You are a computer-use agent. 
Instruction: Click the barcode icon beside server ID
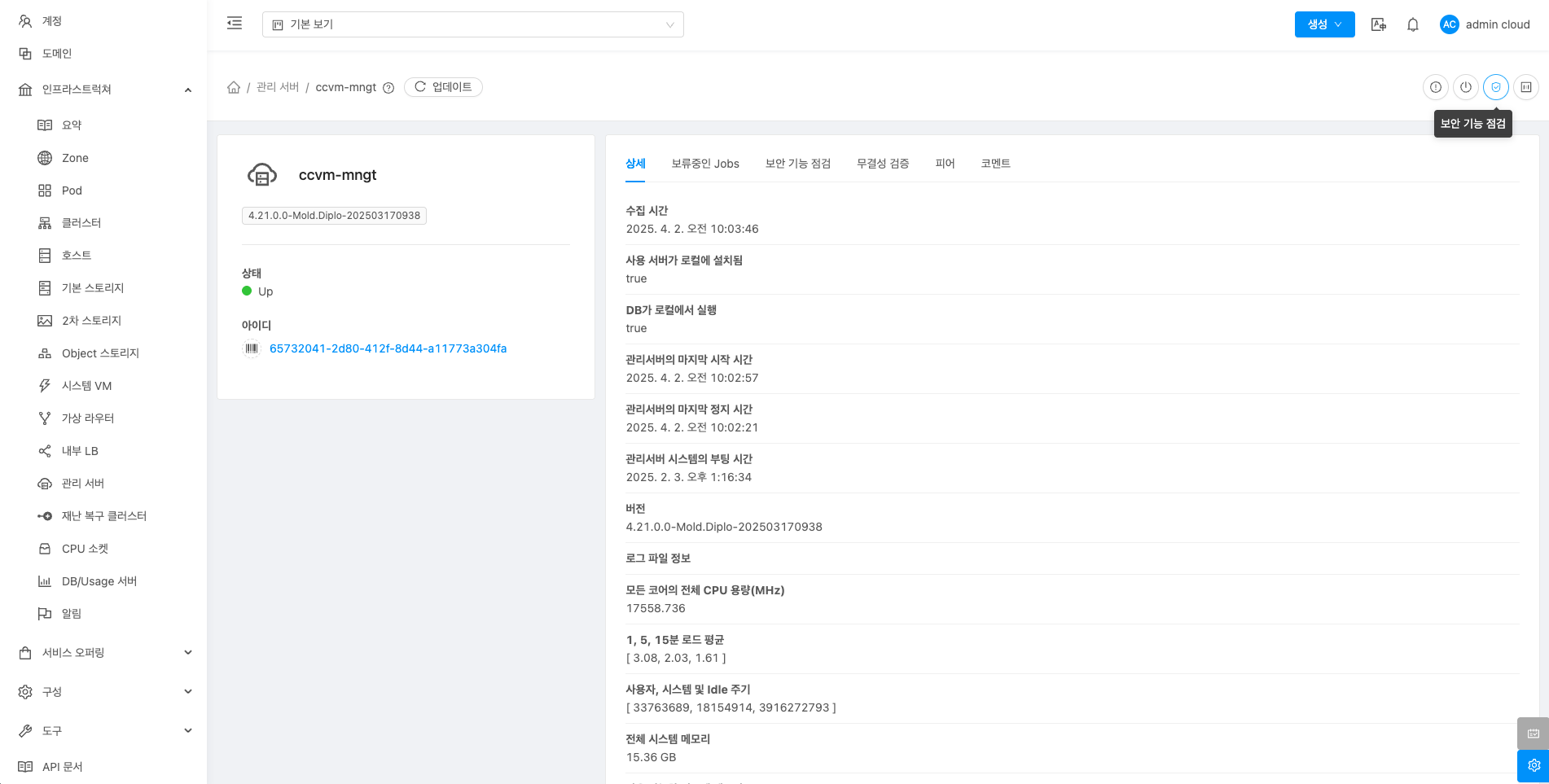pos(252,348)
